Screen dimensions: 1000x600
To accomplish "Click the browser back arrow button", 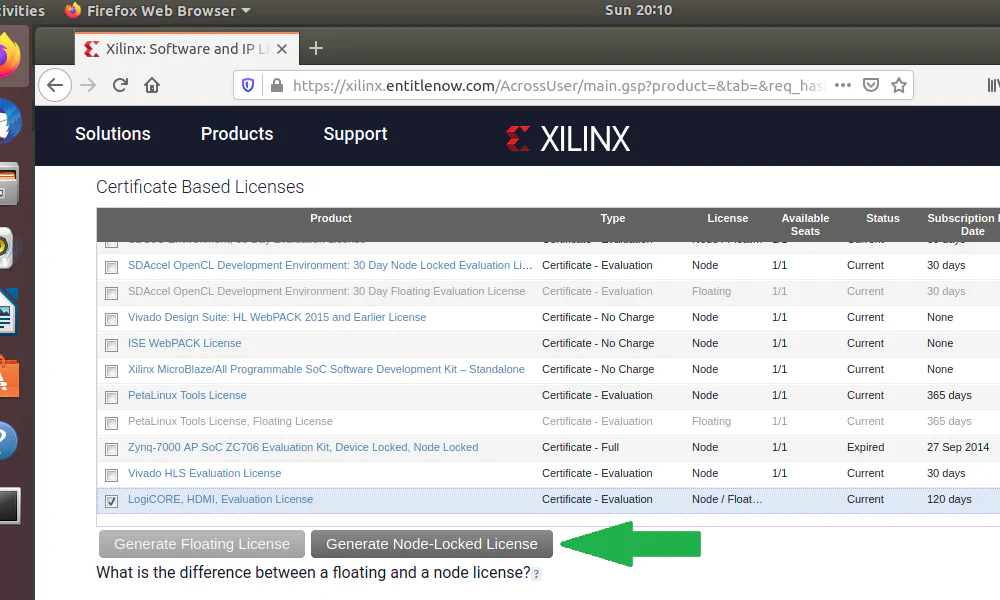I will [x=56, y=85].
